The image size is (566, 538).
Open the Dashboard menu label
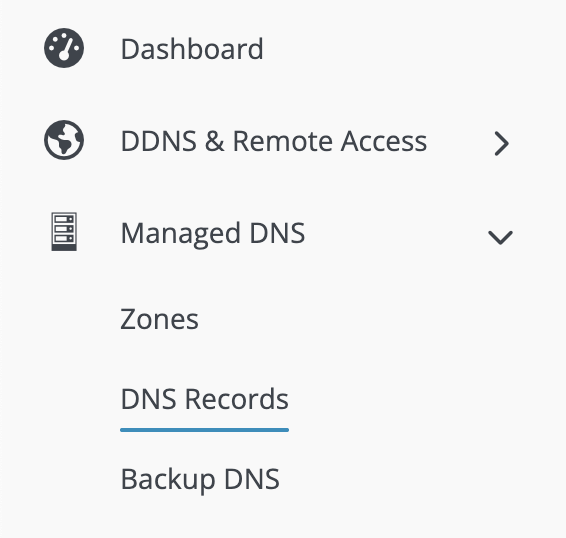(192, 49)
